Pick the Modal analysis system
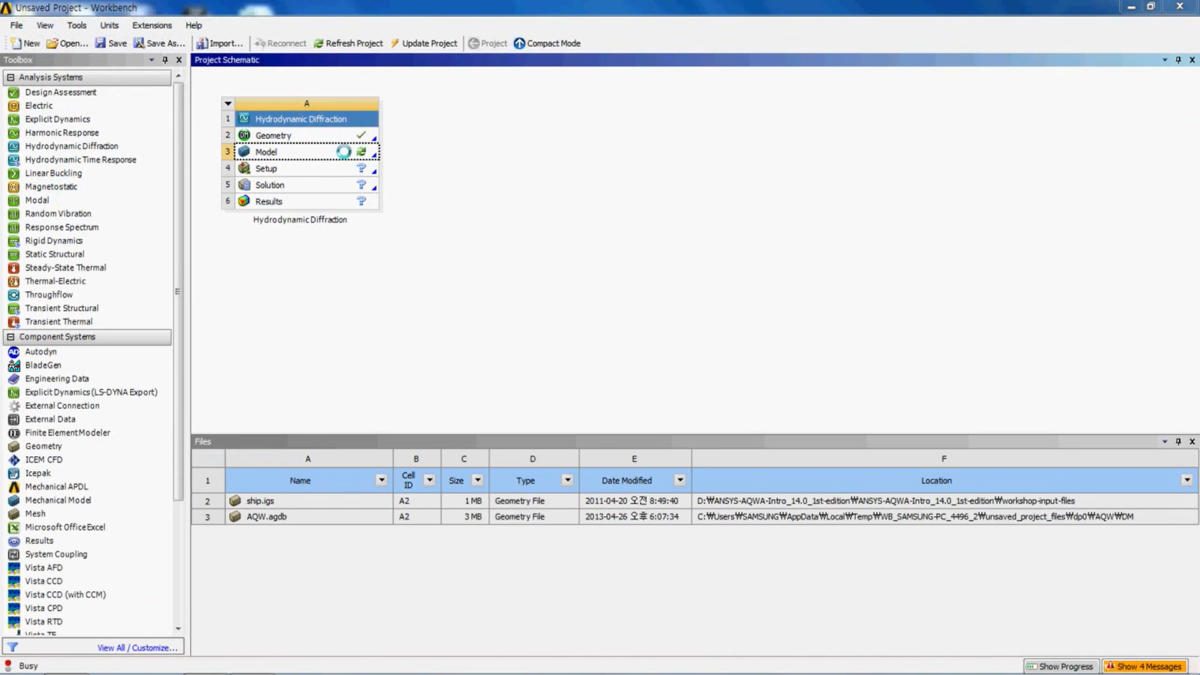1200x675 pixels. (x=37, y=200)
